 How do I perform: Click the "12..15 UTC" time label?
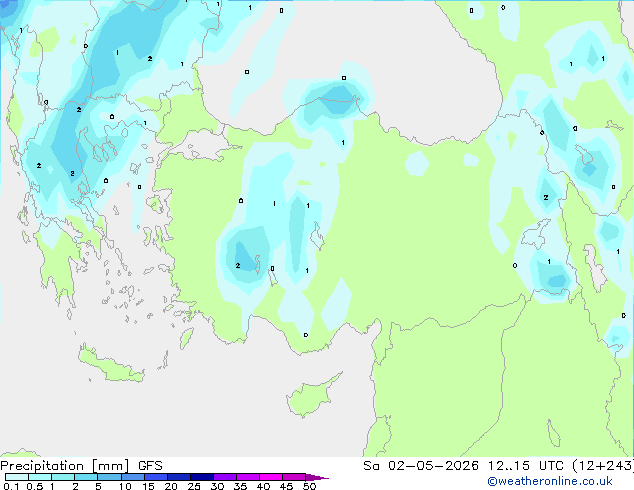pos(526,466)
